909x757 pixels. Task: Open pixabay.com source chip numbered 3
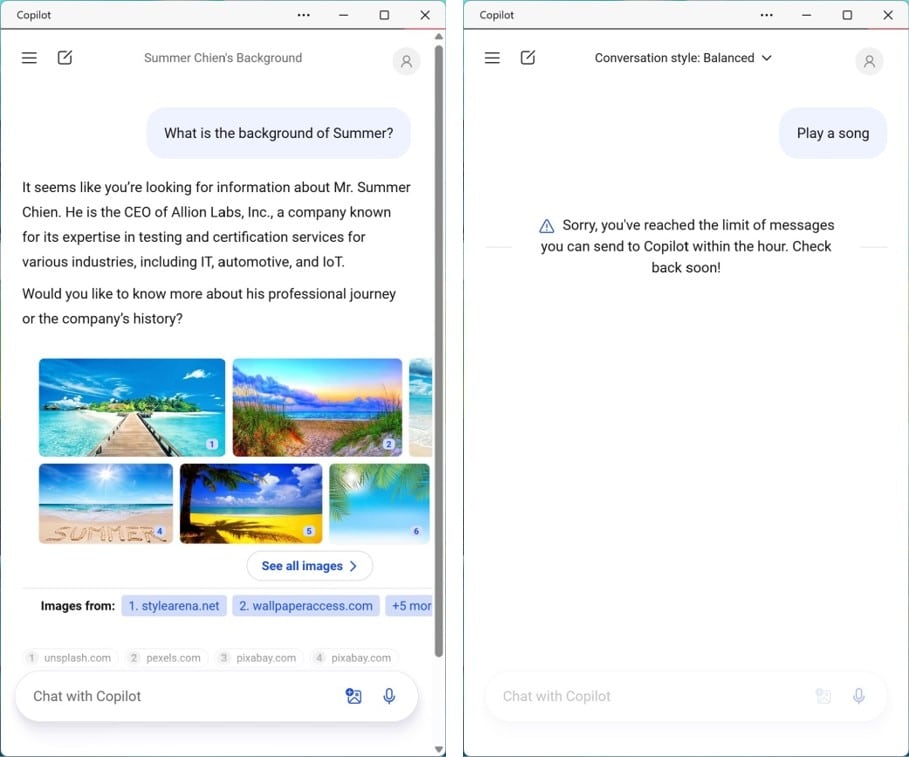tap(259, 658)
